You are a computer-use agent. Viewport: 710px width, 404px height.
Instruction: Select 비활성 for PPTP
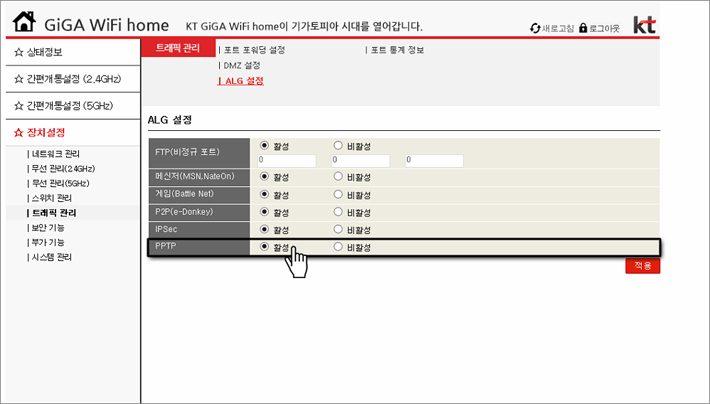338,246
